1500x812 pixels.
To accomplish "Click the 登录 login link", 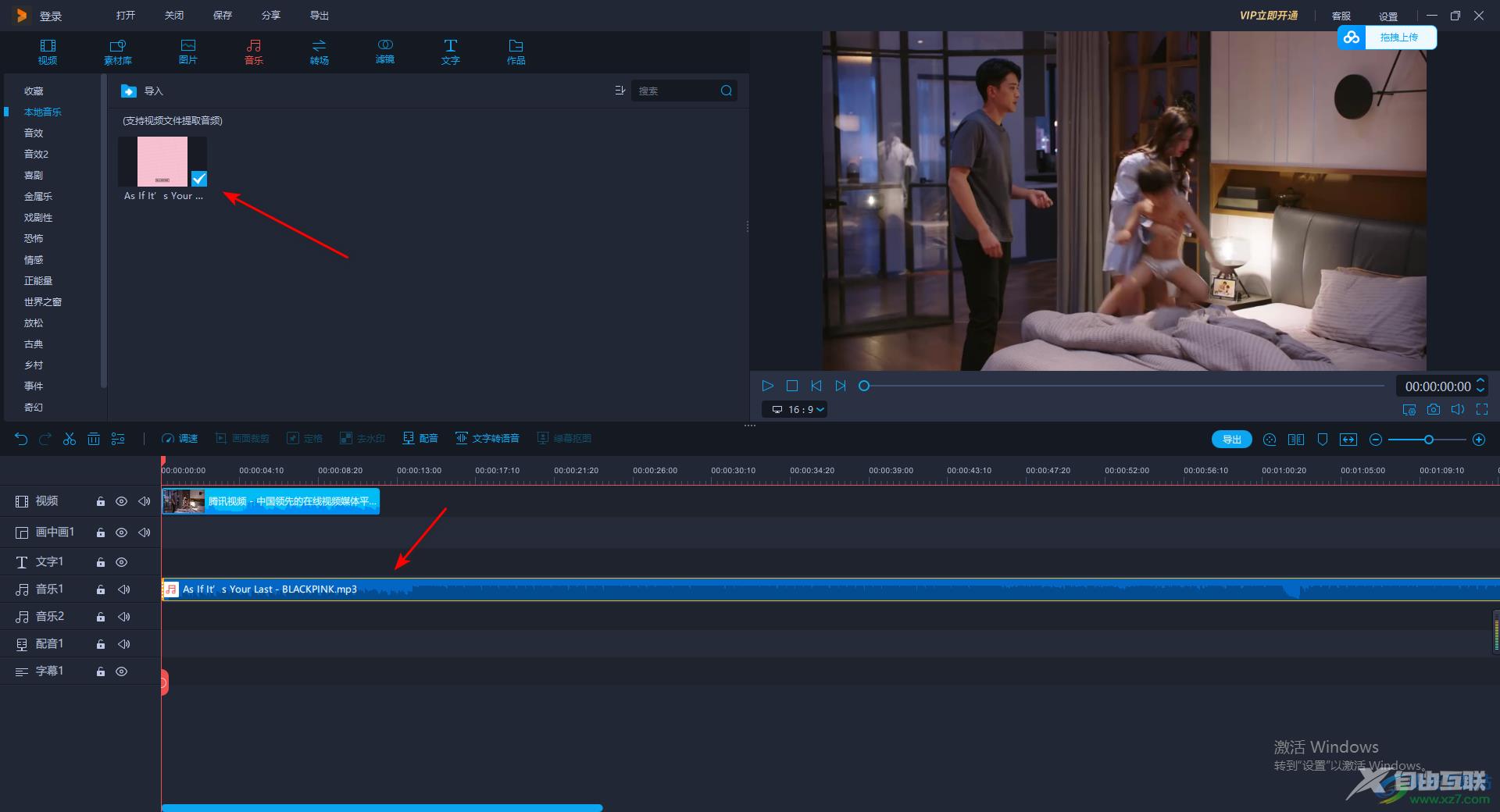I will coord(51,16).
